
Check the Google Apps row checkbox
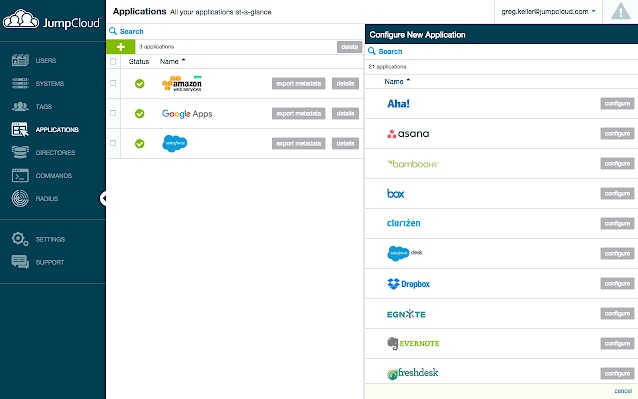click(x=113, y=113)
